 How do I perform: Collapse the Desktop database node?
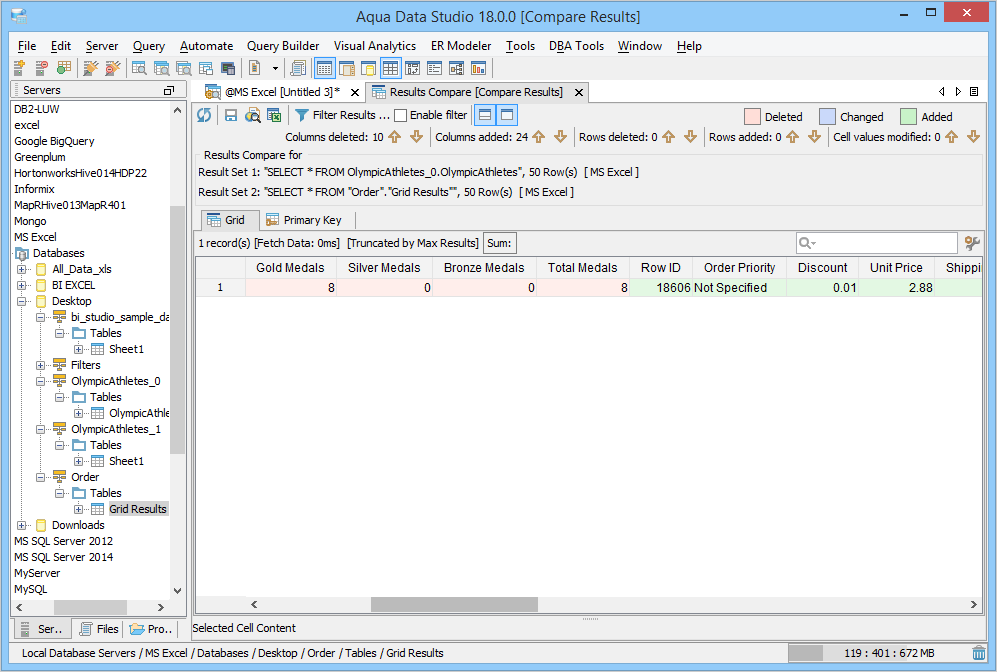tap(22, 301)
